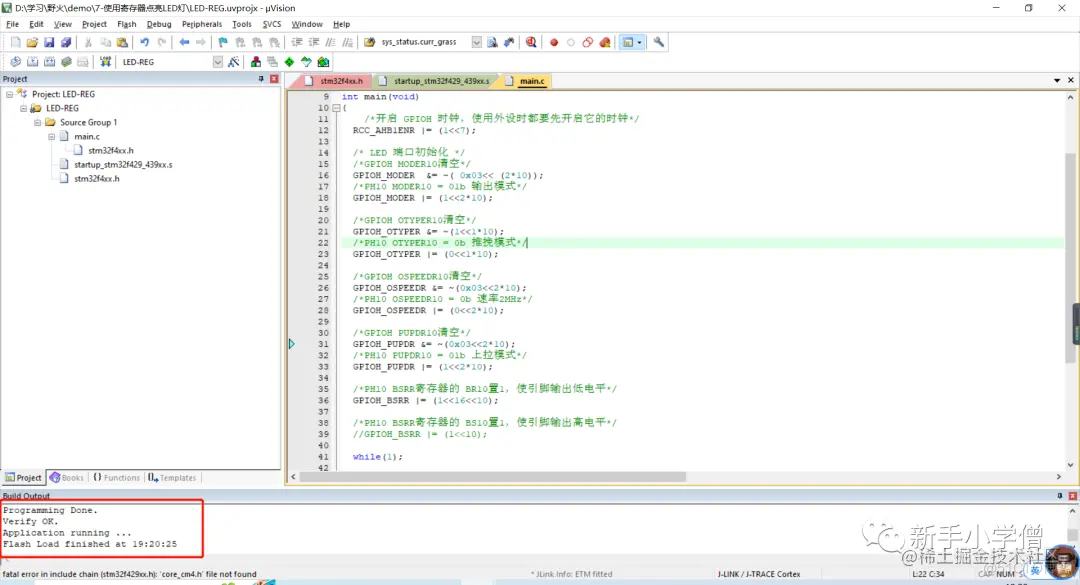The image size is (1080, 585).
Task: Switch to the Templates panel tab
Action: coord(172,478)
